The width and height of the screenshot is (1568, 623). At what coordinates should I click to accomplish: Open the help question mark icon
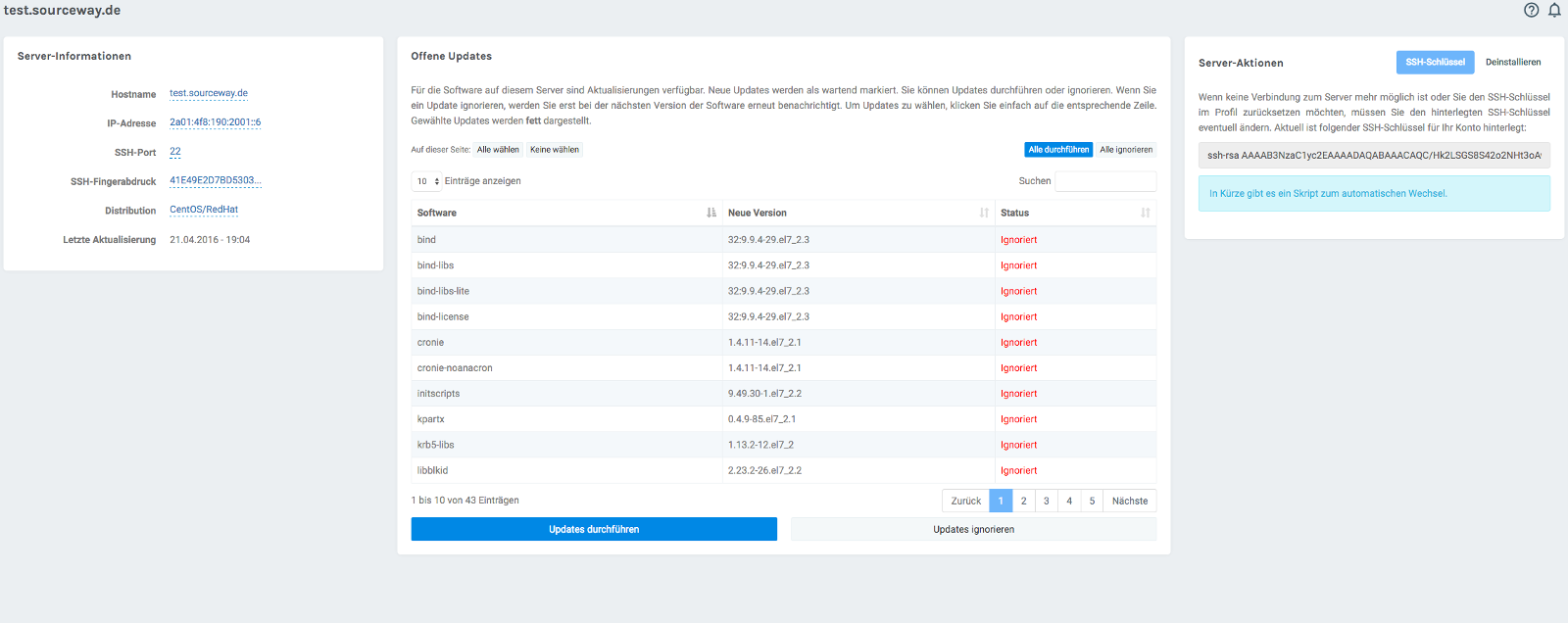click(1531, 10)
